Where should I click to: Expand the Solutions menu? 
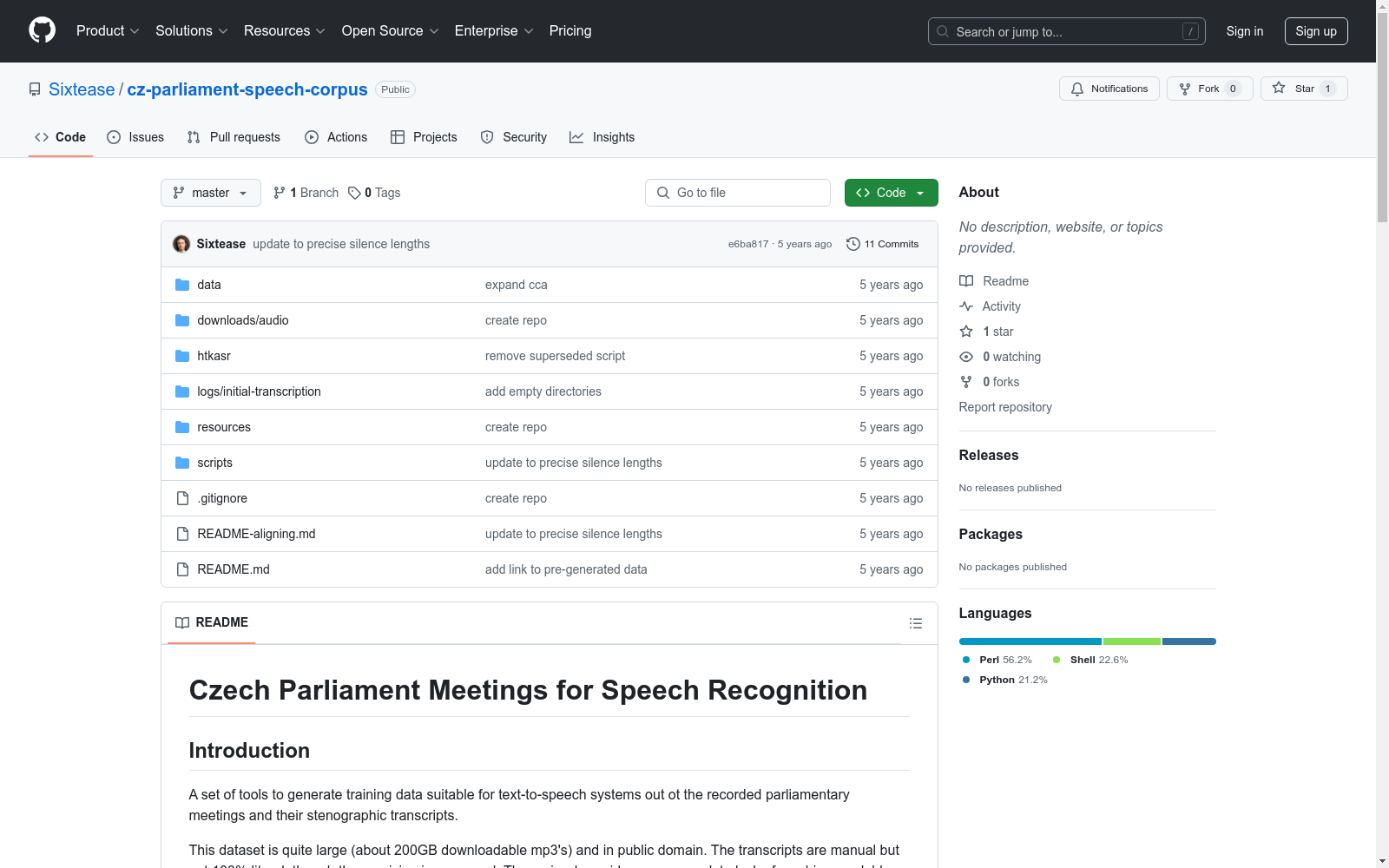[x=192, y=31]
